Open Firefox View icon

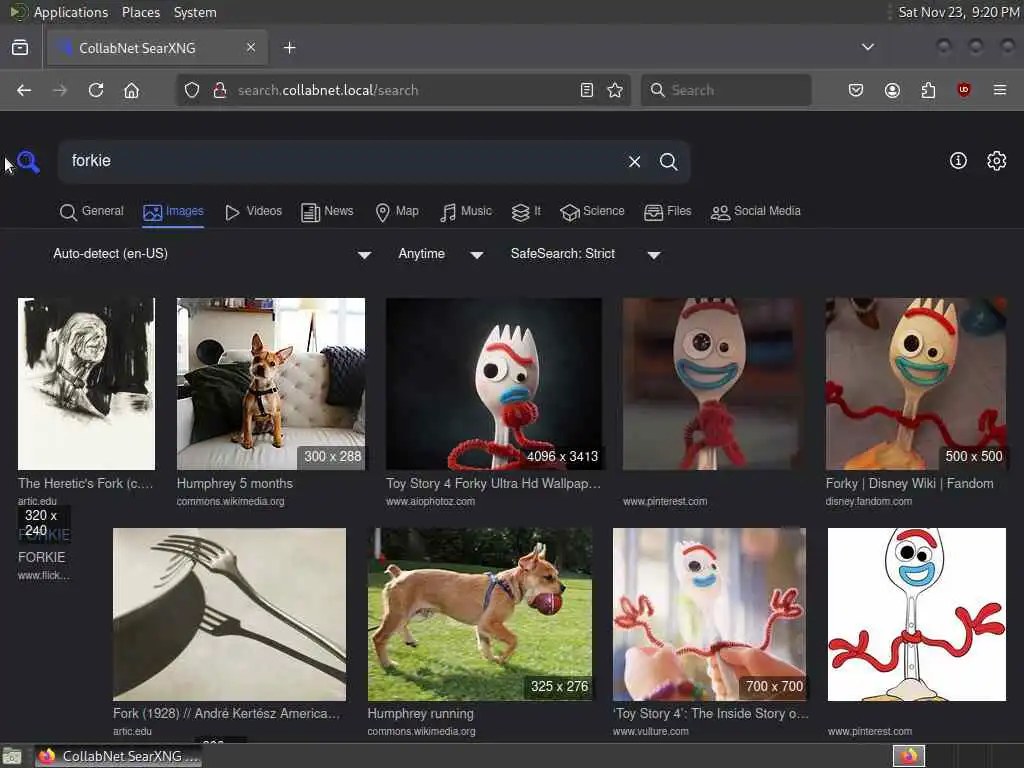20,47
